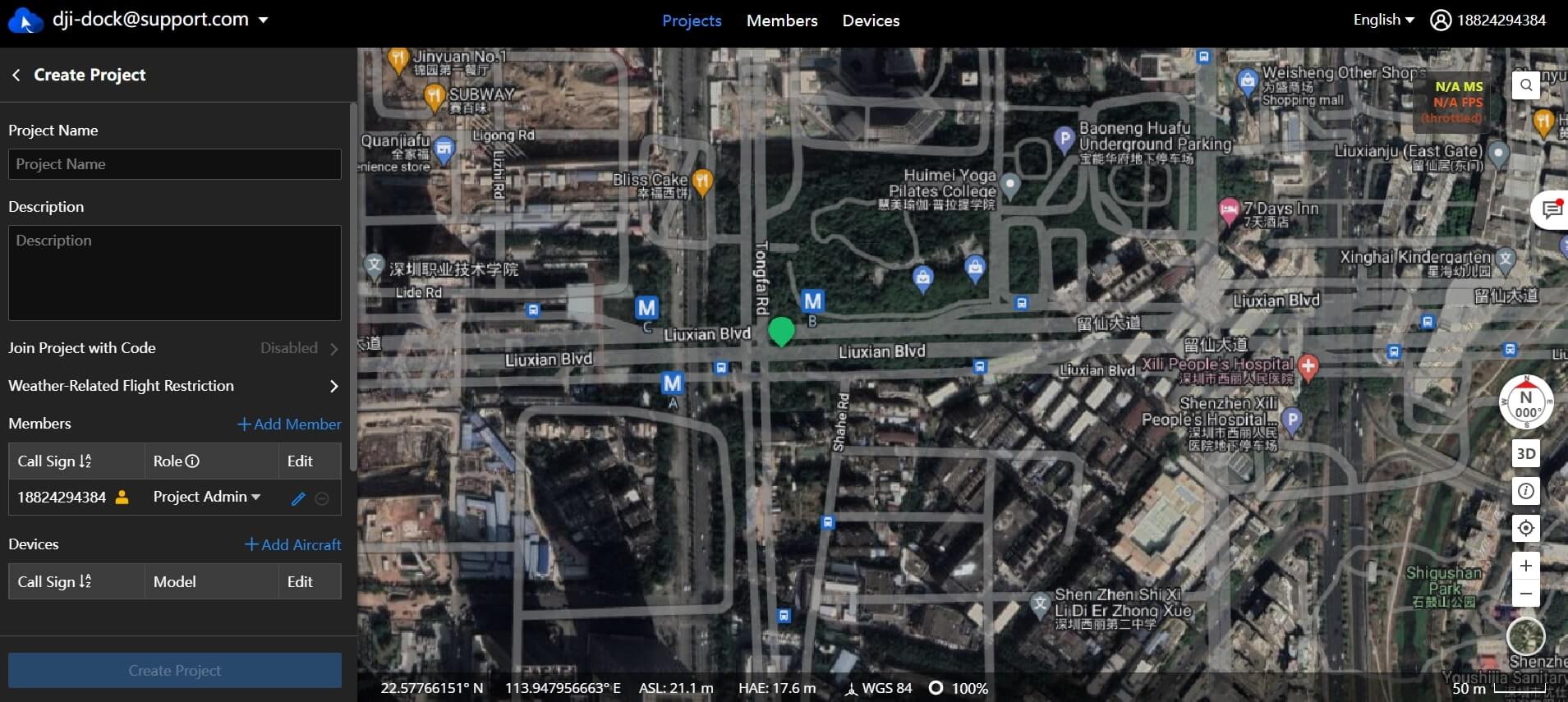Click the latitude value 22.57766151° N

(x=432, y=689)
